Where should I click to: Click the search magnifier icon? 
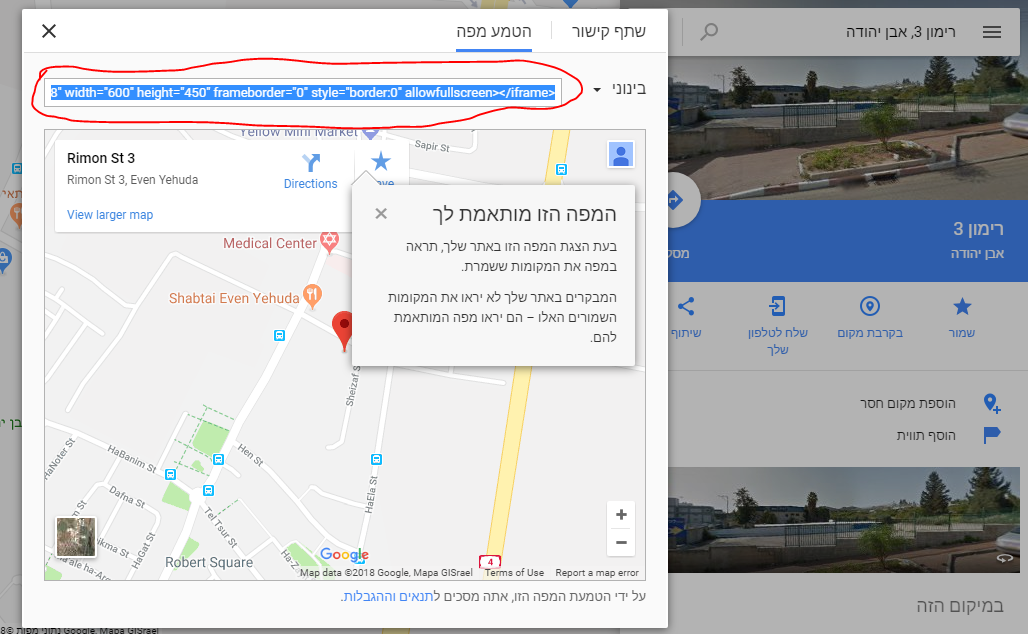pos(709,31)
